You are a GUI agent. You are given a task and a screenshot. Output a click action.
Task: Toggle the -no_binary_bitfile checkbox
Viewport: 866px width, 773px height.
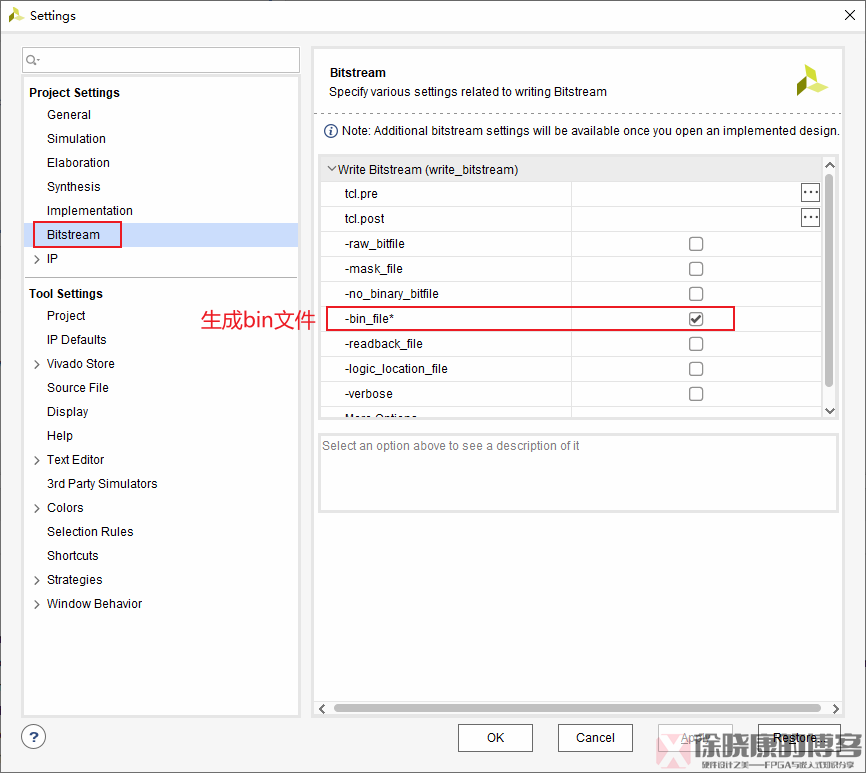point(696,294)
